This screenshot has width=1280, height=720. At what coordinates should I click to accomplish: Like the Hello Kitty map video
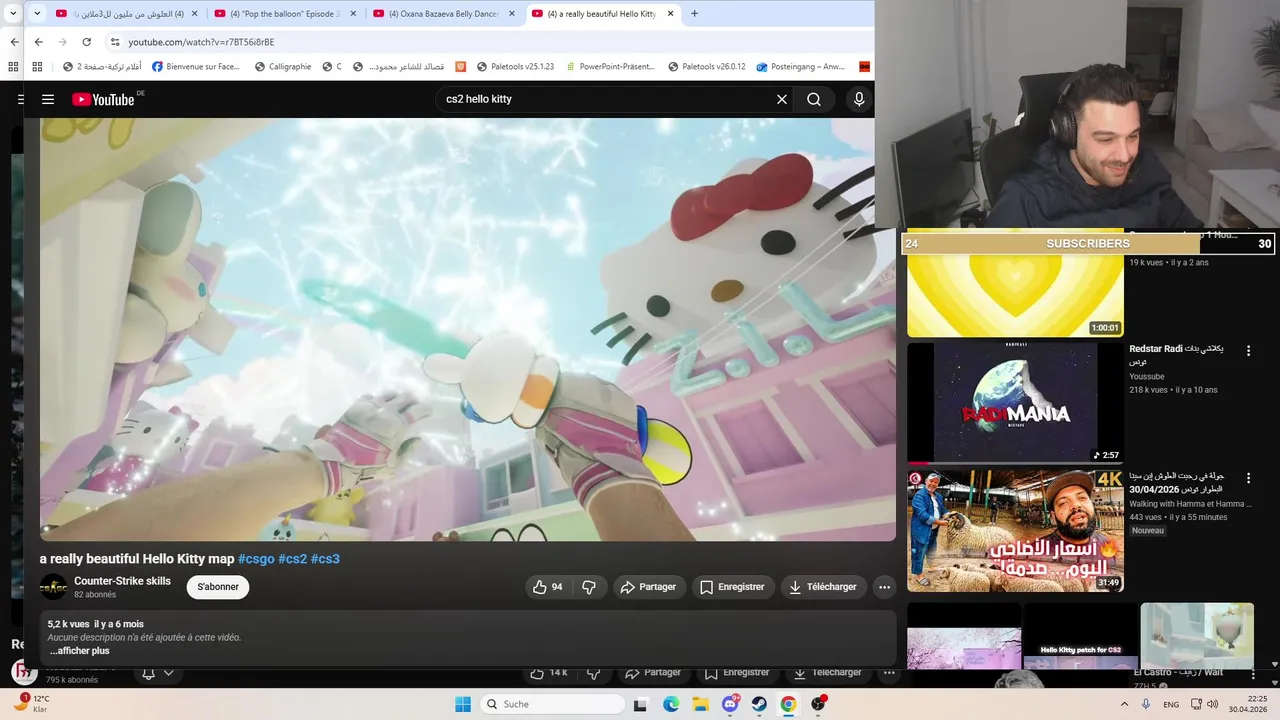548,587
